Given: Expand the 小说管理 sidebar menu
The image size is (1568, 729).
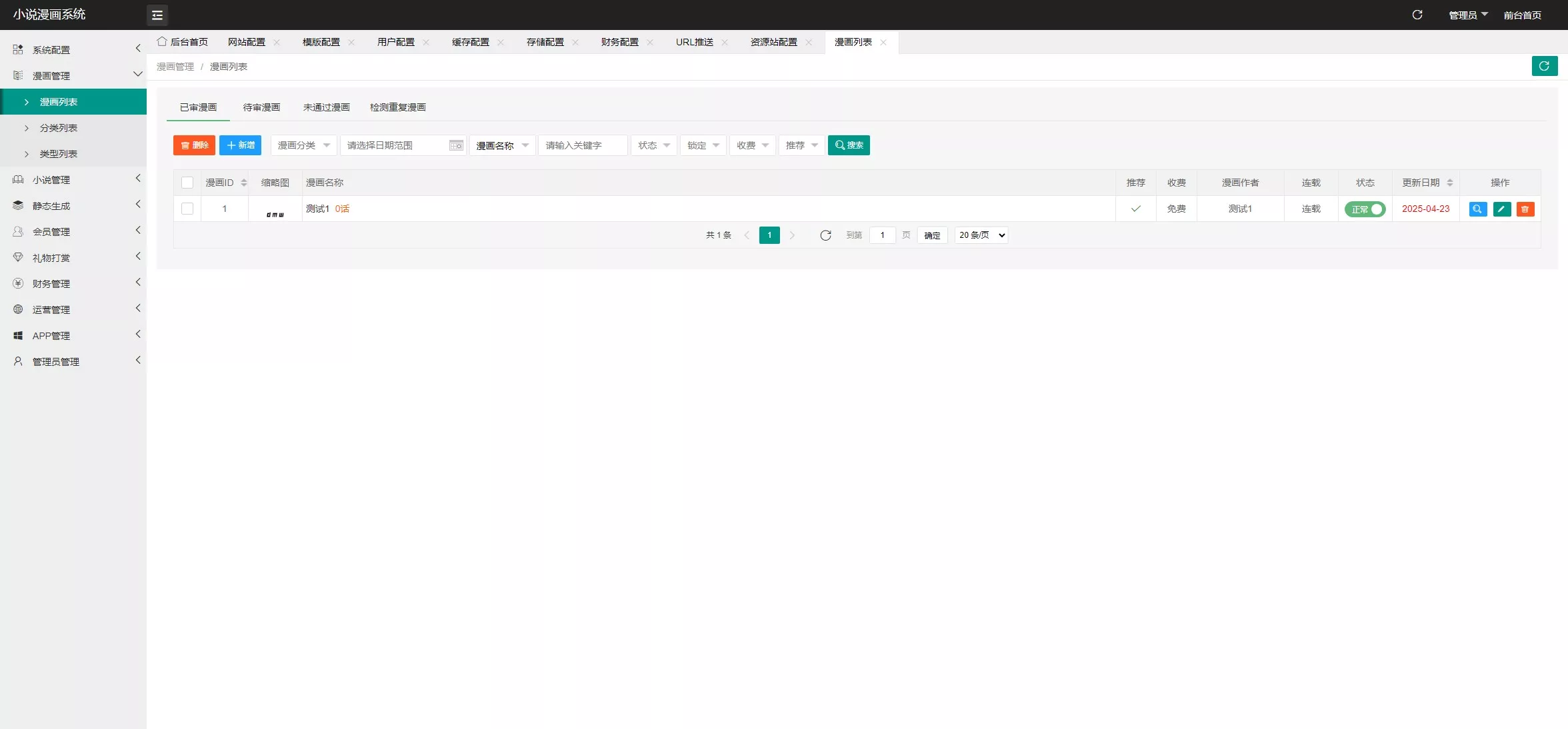Looking at the screenshot, I should click(x=73, y=180).
